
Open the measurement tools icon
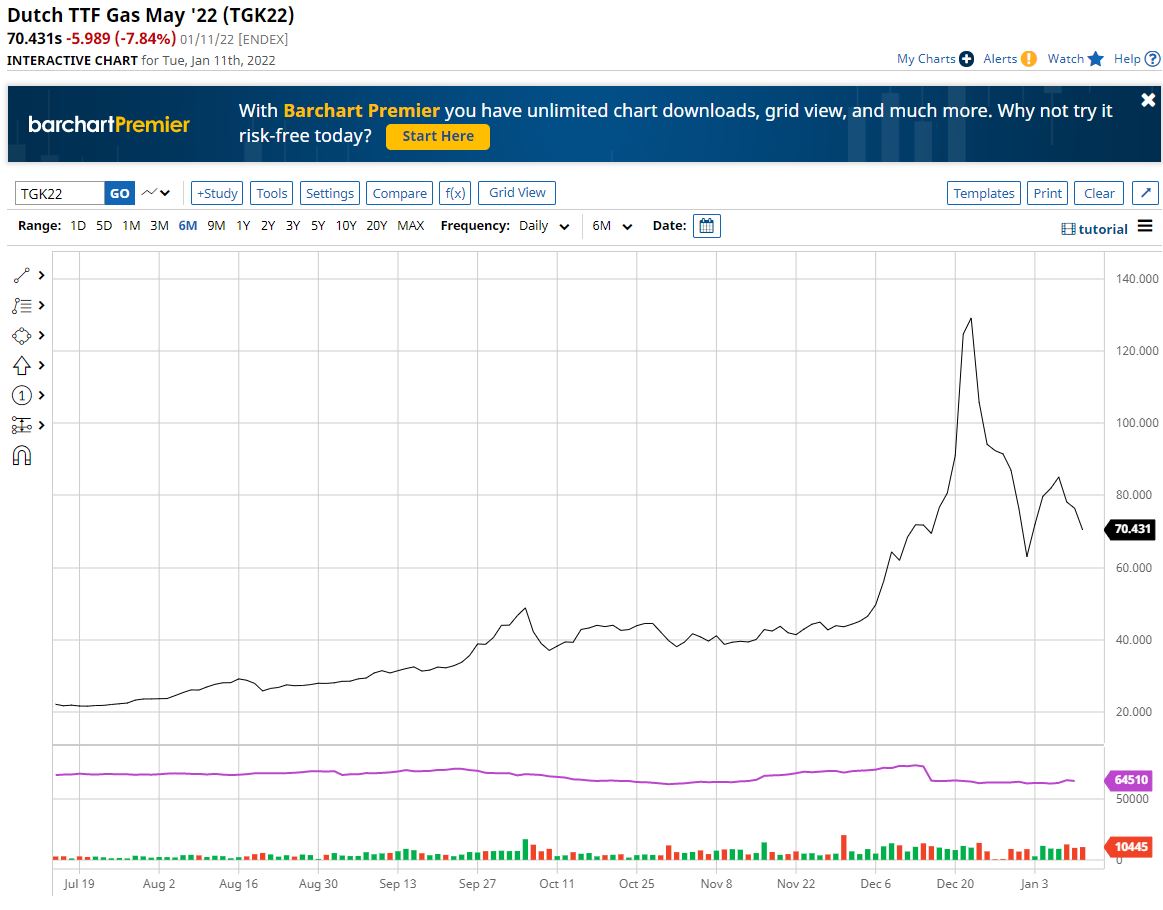pos(22,425)
